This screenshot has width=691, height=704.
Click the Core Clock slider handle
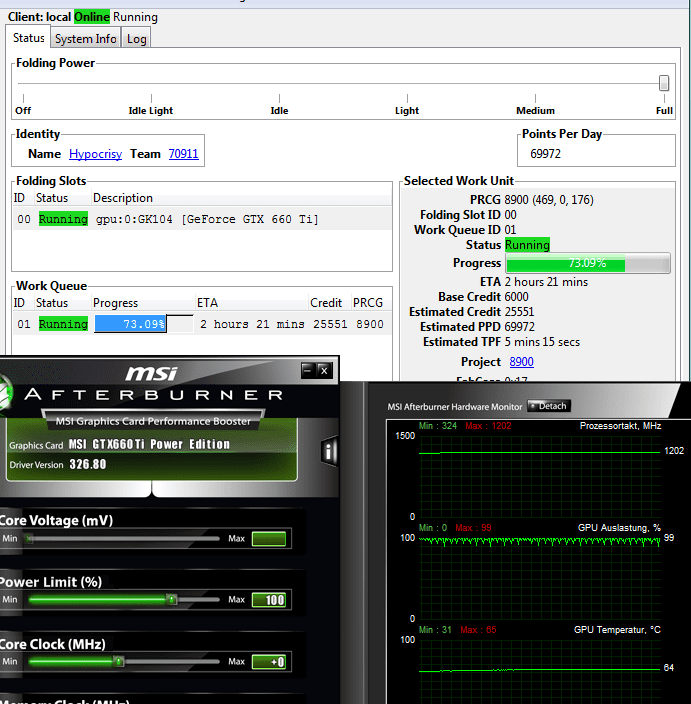click(119, 661)
